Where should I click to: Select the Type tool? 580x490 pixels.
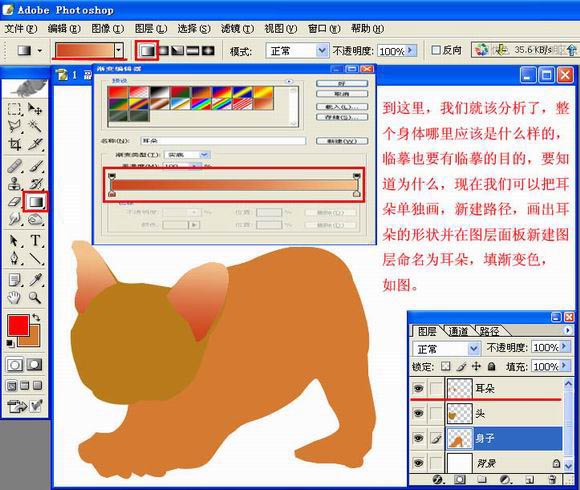pyautogui.click(x=36, y=241)
